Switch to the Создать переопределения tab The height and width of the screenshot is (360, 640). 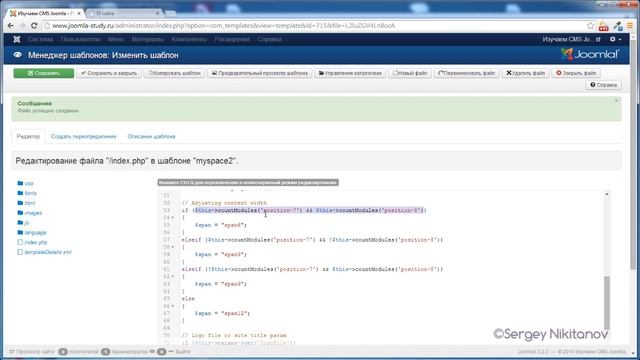(x=83, y=136)
